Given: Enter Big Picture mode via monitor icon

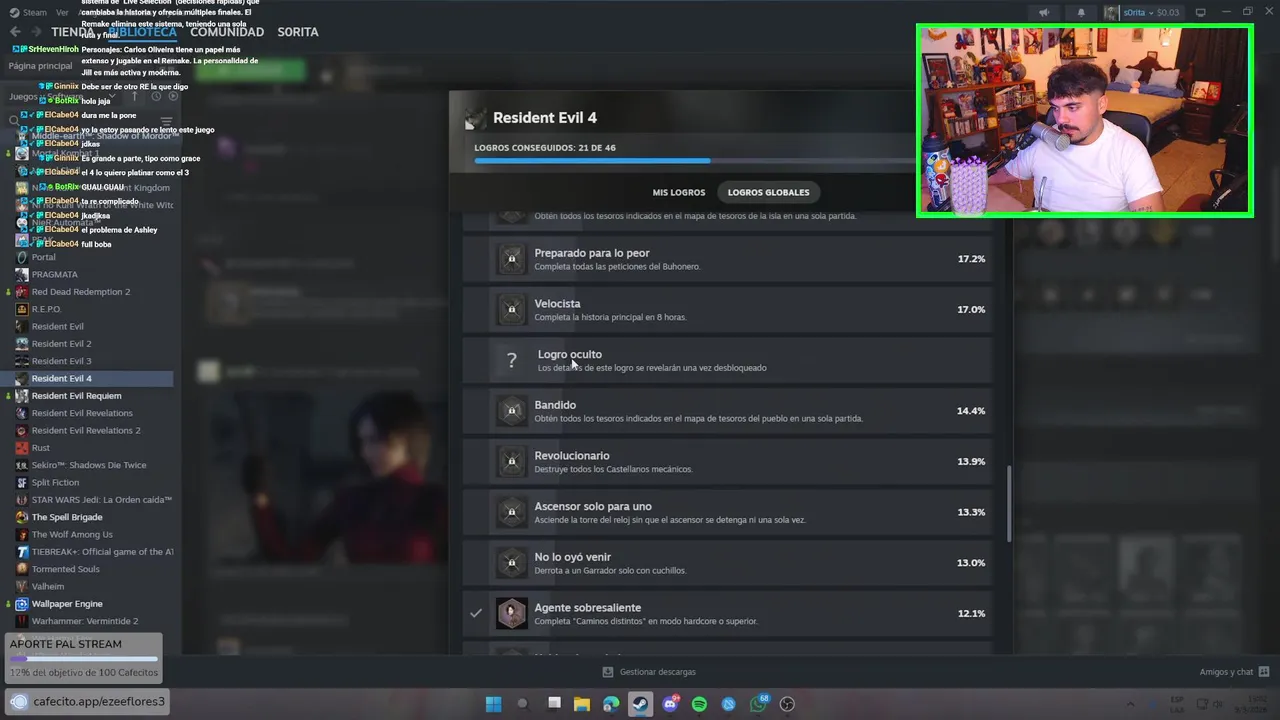Looking at the screenshot, I should click(1201, 12).
